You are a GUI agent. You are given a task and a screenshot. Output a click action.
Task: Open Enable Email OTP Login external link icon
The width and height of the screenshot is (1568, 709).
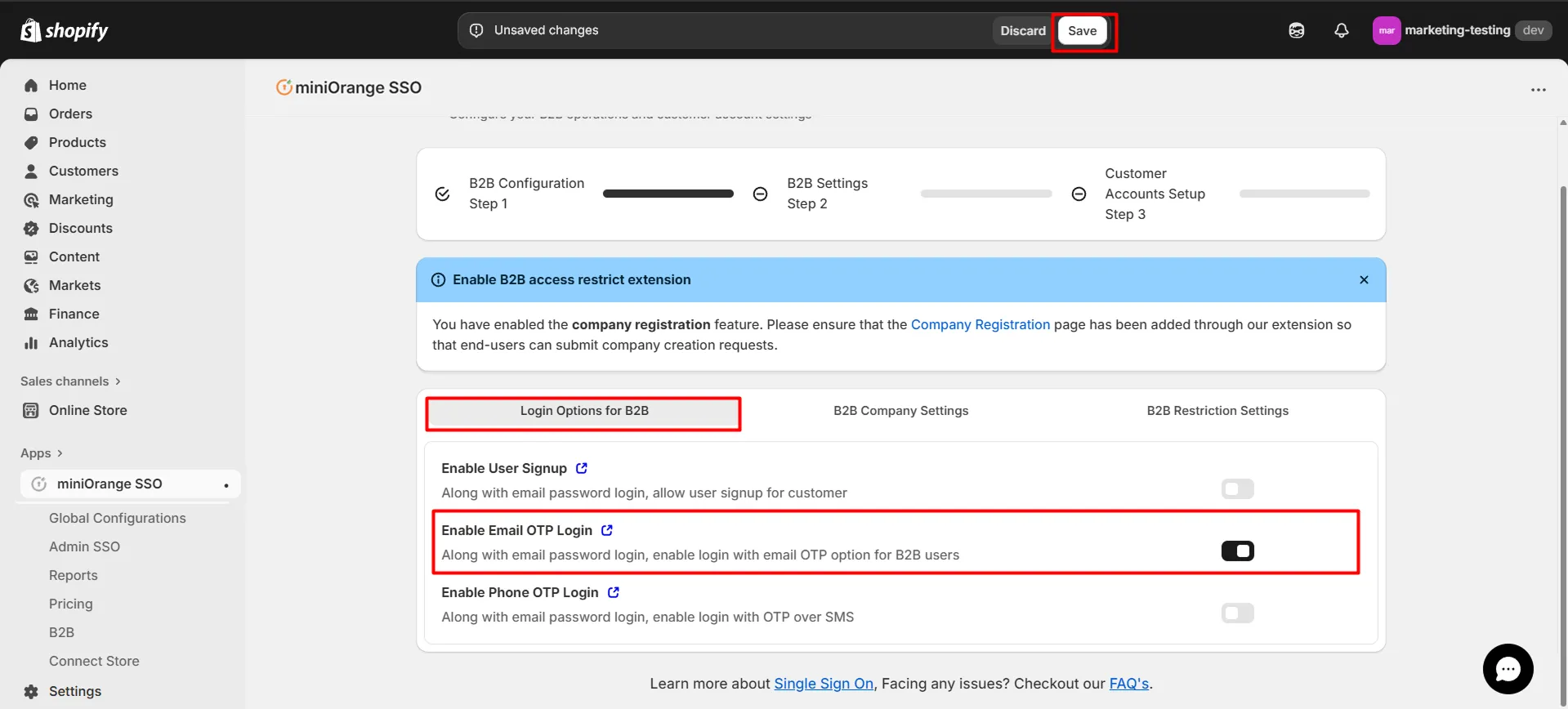(x=607, y=530)
